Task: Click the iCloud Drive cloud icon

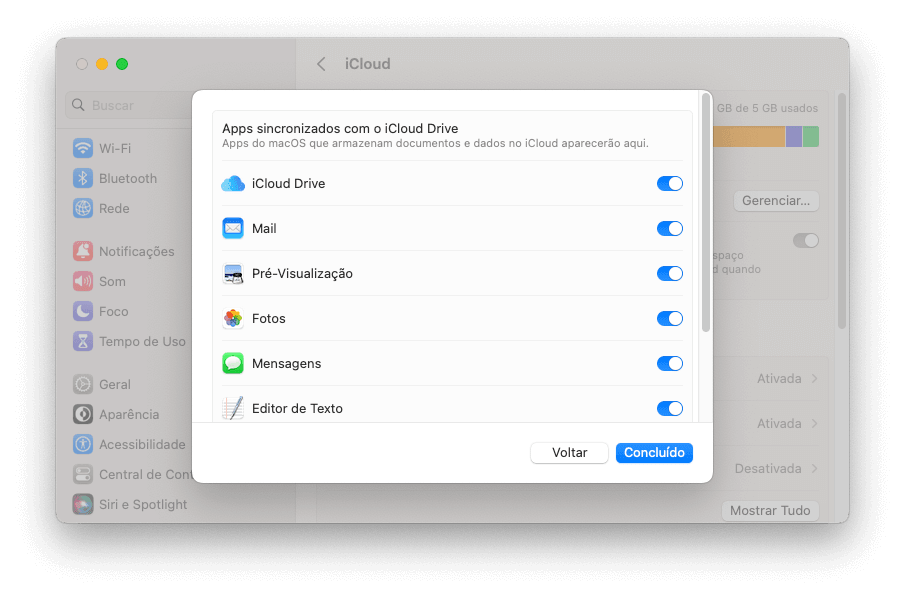Action: [233, 184]
